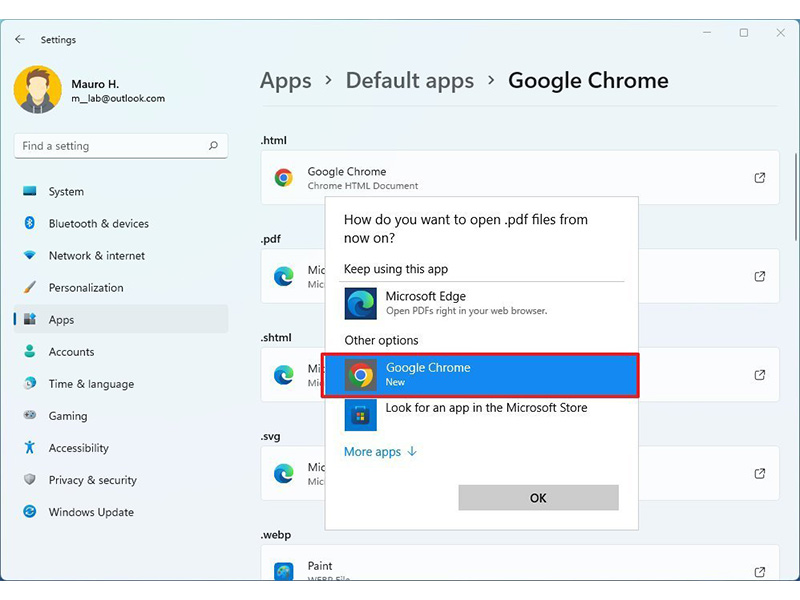This screenshot has width=800, height=600.
Task: Click Google Chrome under .html
Action: pos(520,178)
